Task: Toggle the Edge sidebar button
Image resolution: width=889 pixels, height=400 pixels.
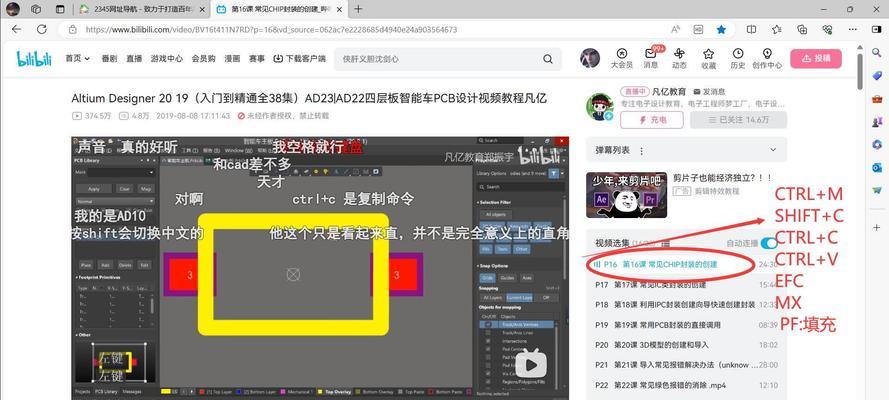Action: (877, 29)
